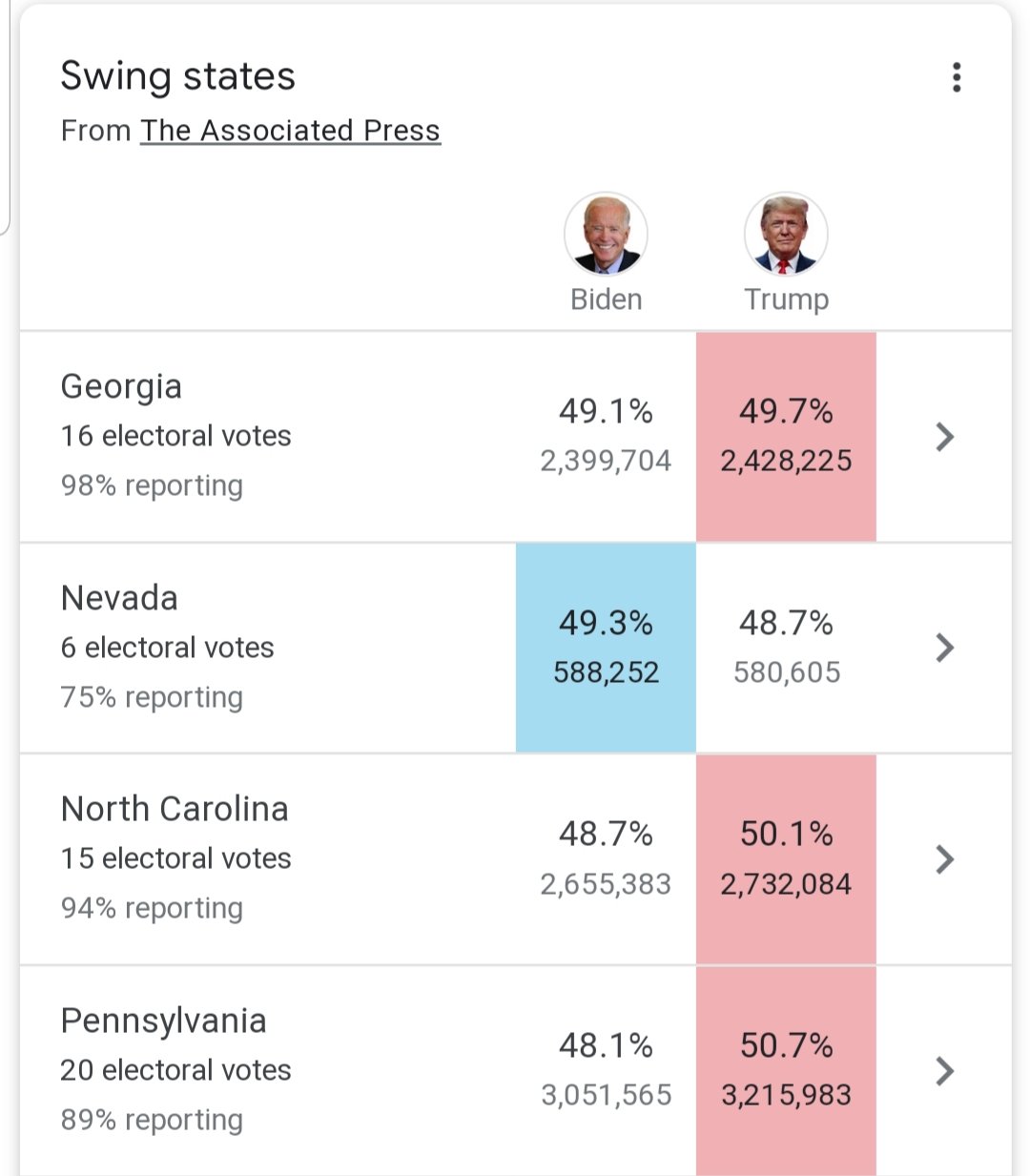Click The Associated Press source link

point(290,131)
